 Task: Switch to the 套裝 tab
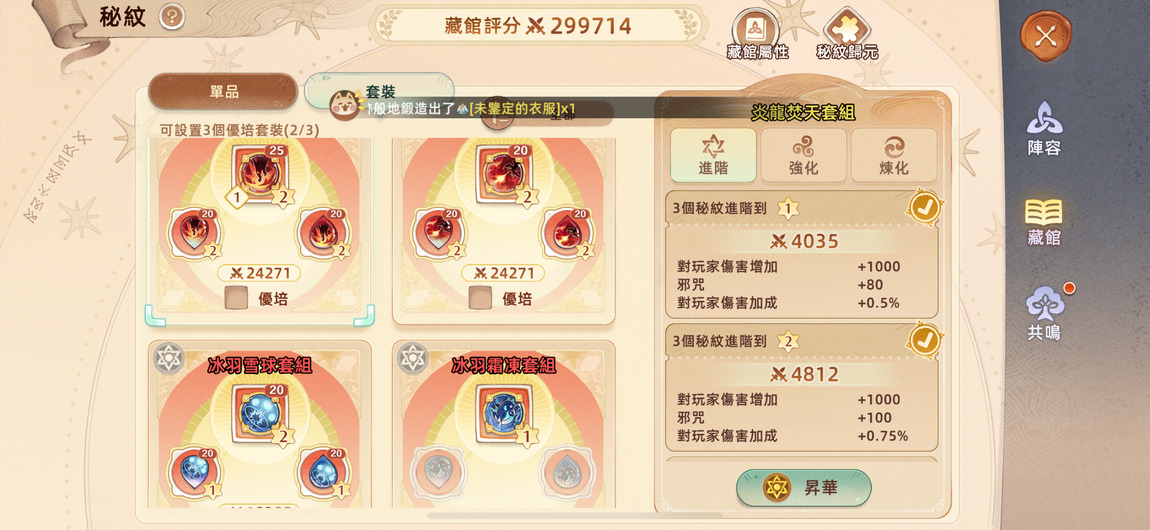pyautogui.click(x=380, y=91)
